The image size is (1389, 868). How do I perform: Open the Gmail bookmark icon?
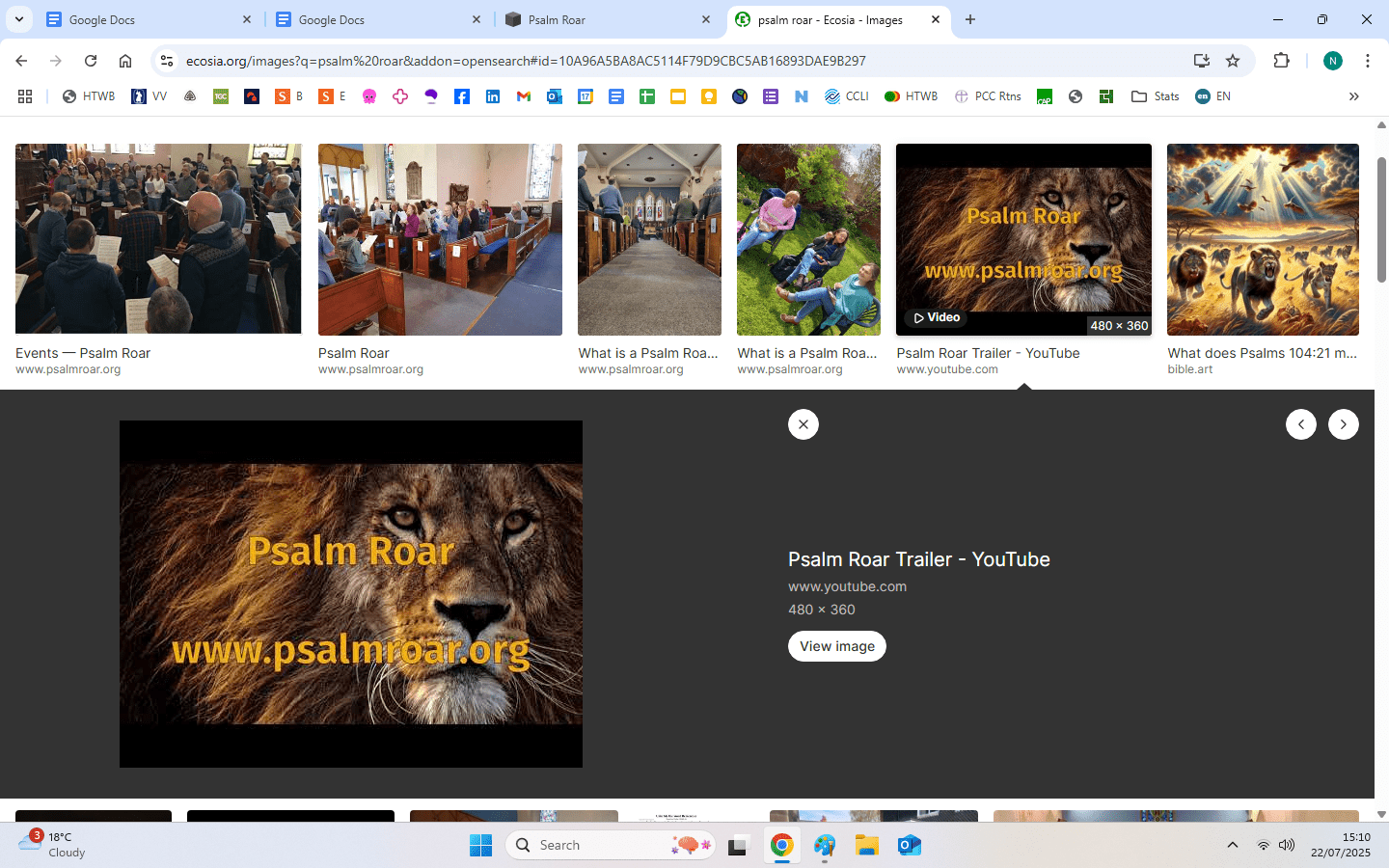pos(524,96)
